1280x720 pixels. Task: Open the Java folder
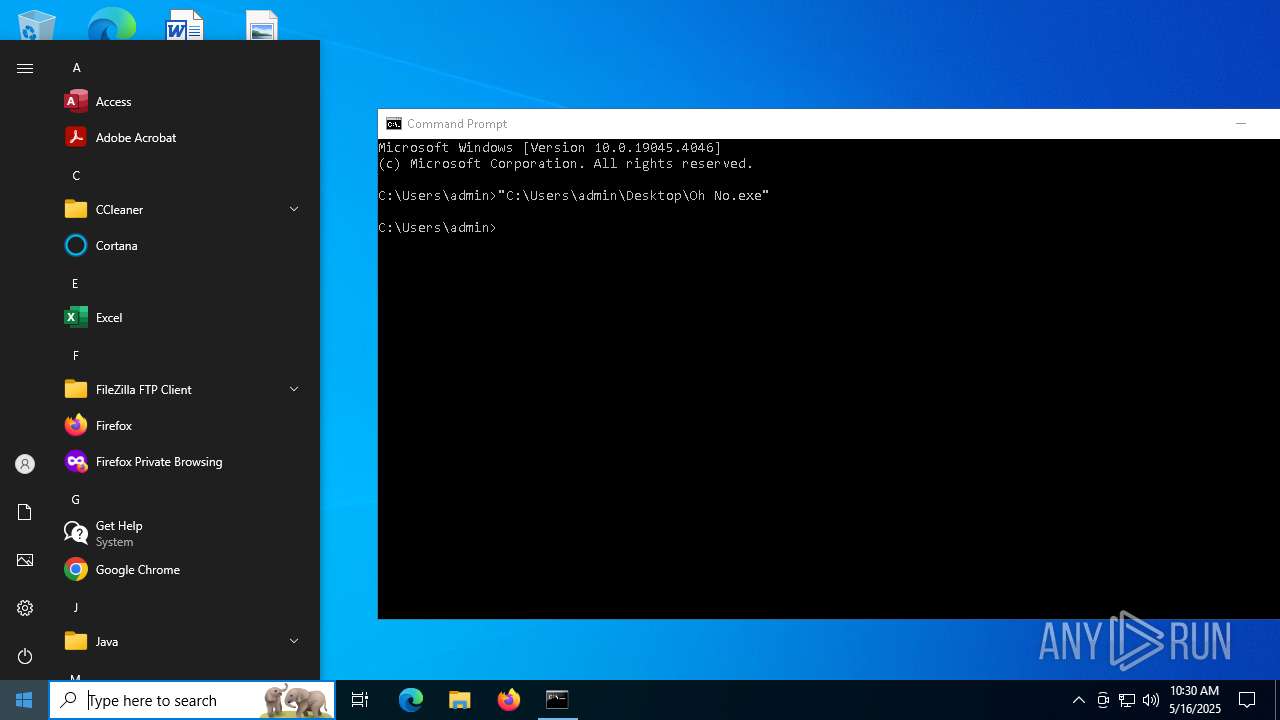pos(180,641)
